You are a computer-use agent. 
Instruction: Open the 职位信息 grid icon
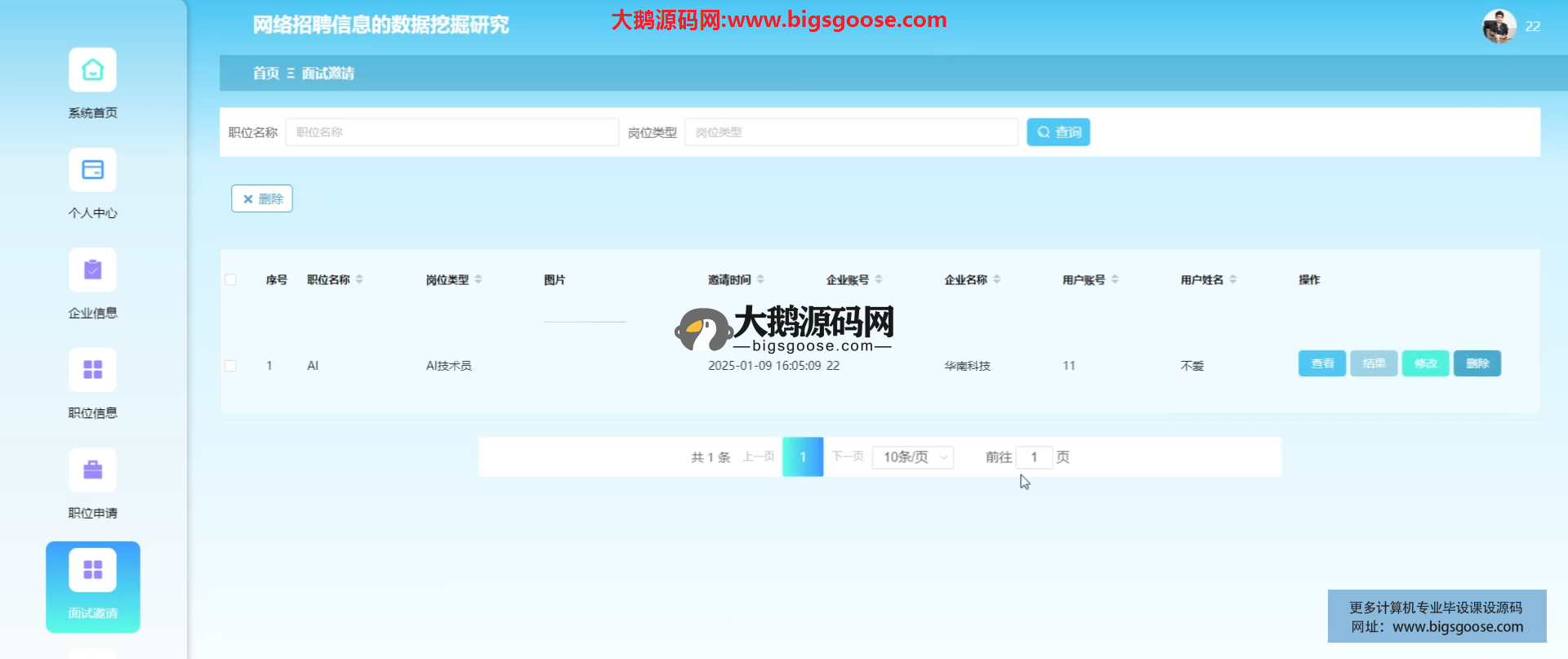tap(92, 371)
